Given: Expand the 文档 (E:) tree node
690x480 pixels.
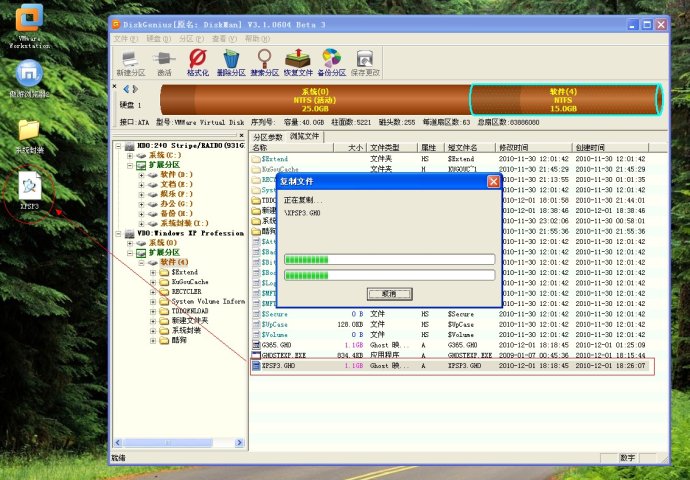Looking at the screenshot, I should point(141,184).
